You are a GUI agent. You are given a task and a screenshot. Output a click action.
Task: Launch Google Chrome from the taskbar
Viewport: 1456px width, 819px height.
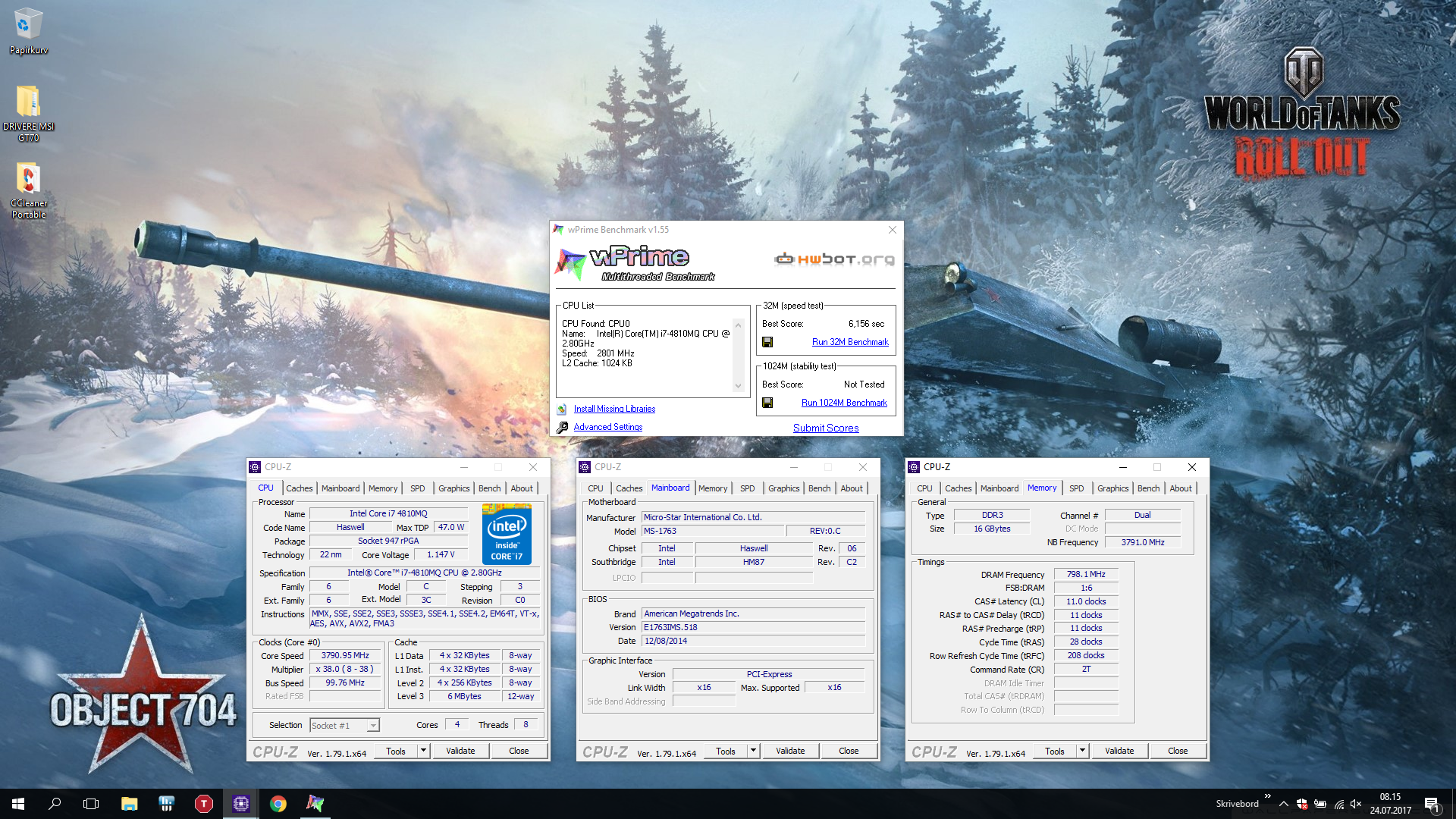[278, 804]
